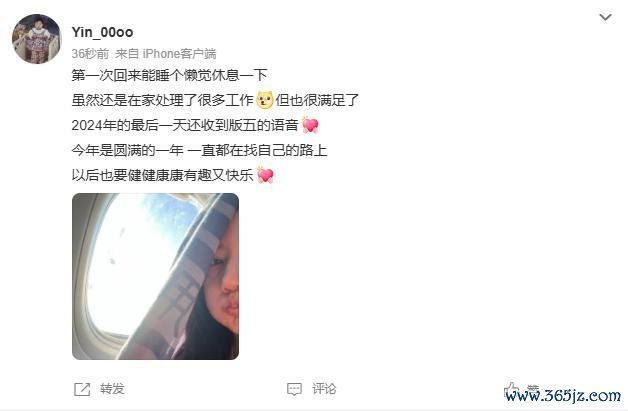Click the line starting 今年是圆满的一年
Image resolution: width=628 pixels, height=411 pixels.
tap(199, 150)
